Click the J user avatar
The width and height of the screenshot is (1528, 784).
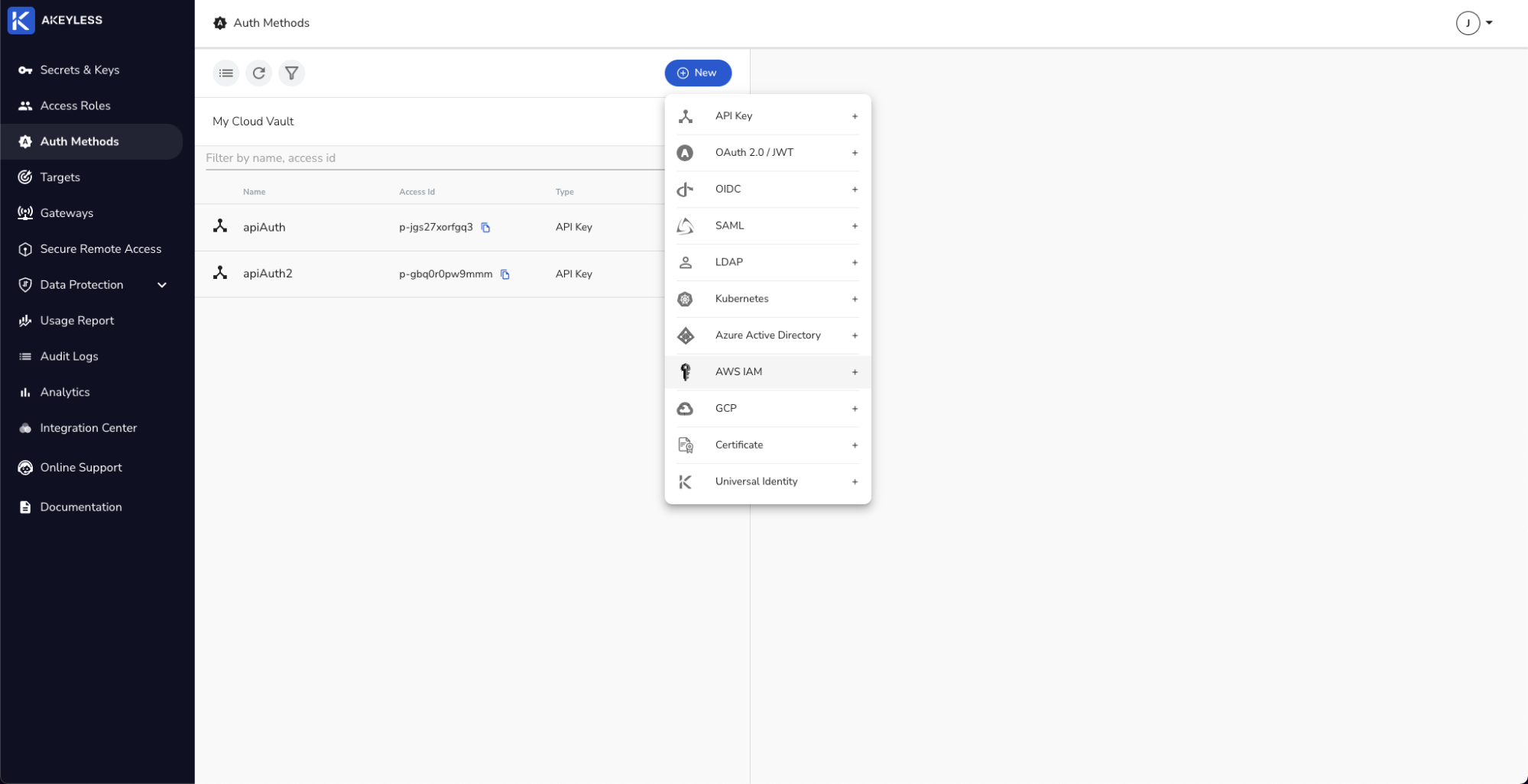[1468, 23]
